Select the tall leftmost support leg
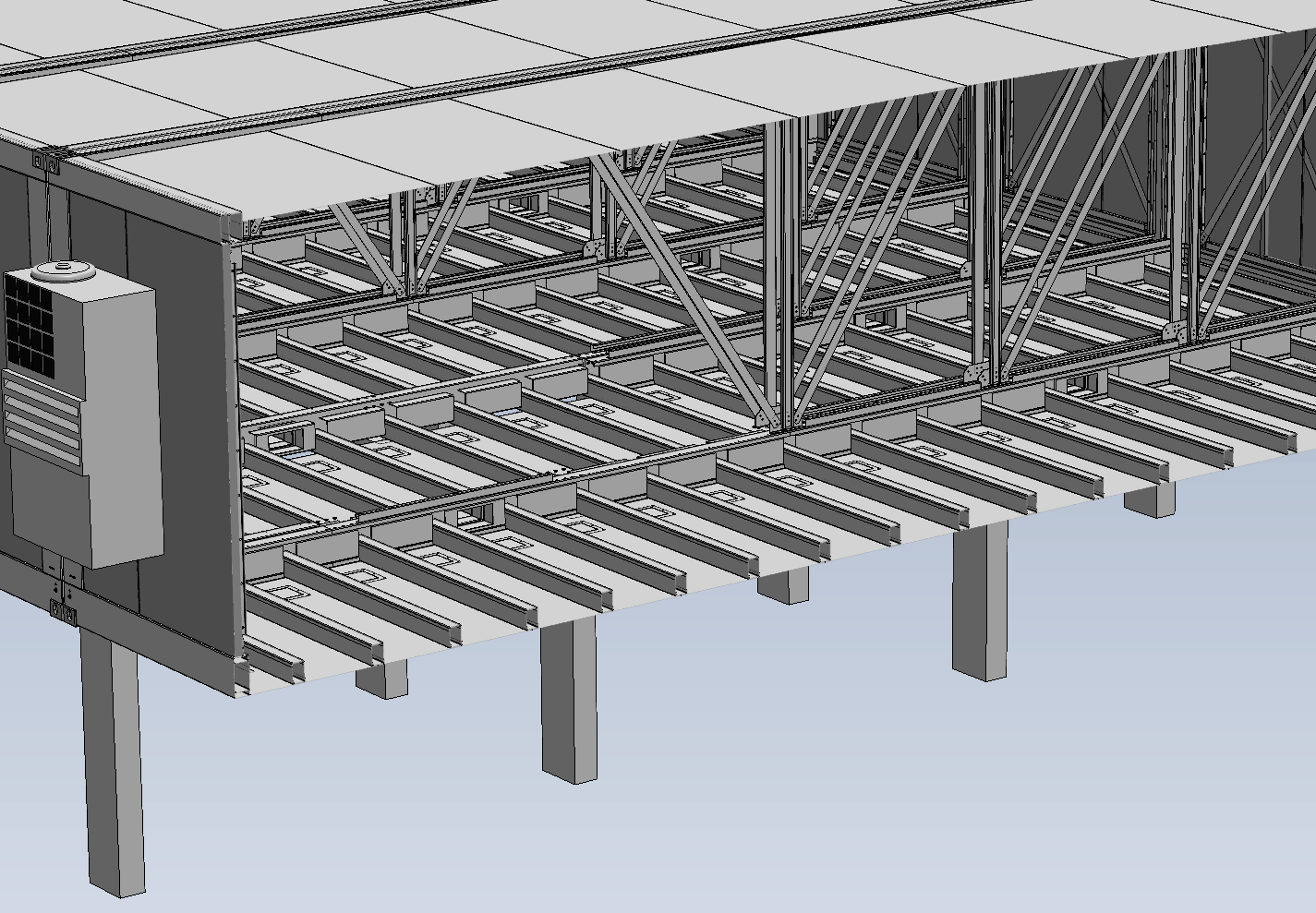This screenshot has height=913, width=1316. (x=113, y=766)
